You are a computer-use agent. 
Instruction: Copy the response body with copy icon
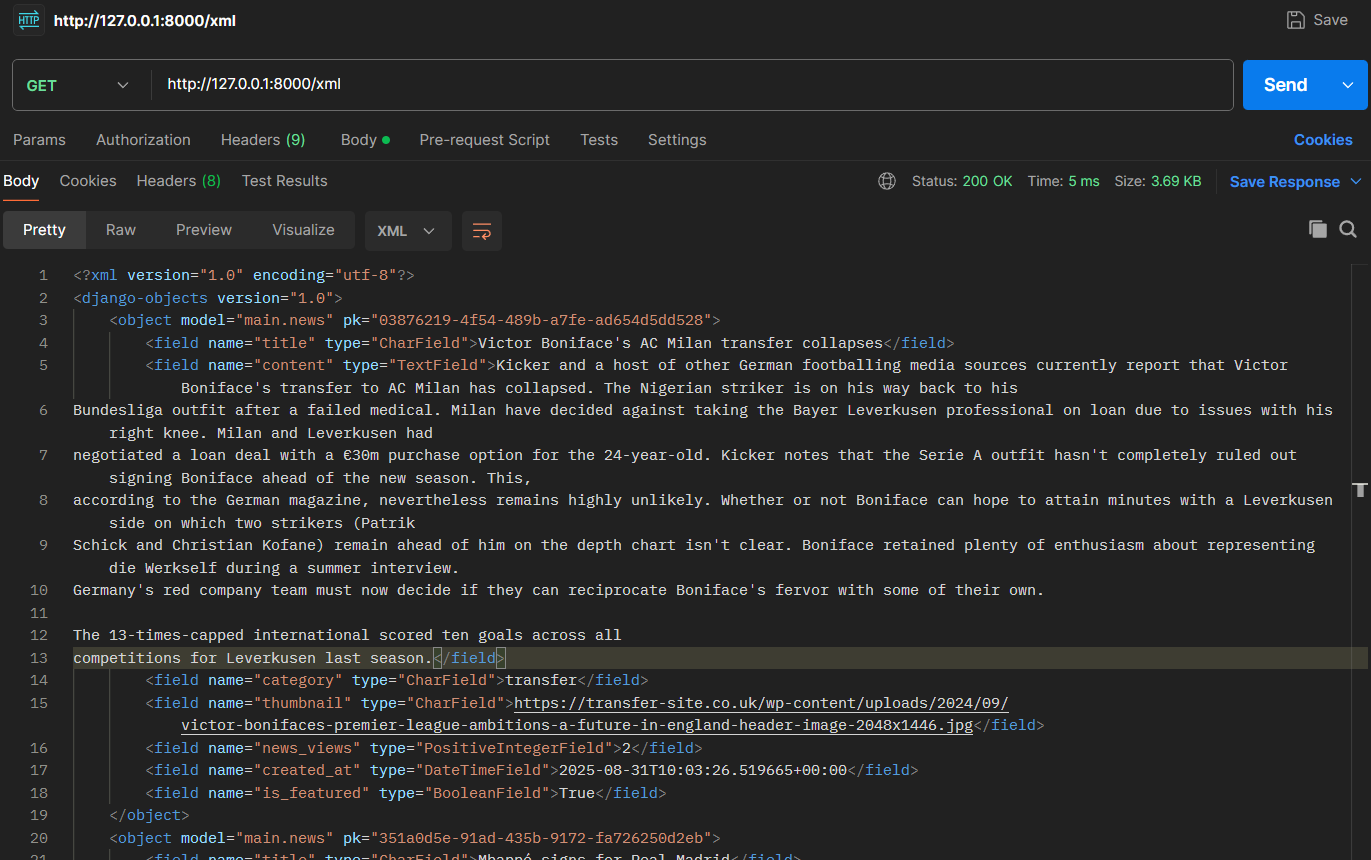click(1318, 229)
